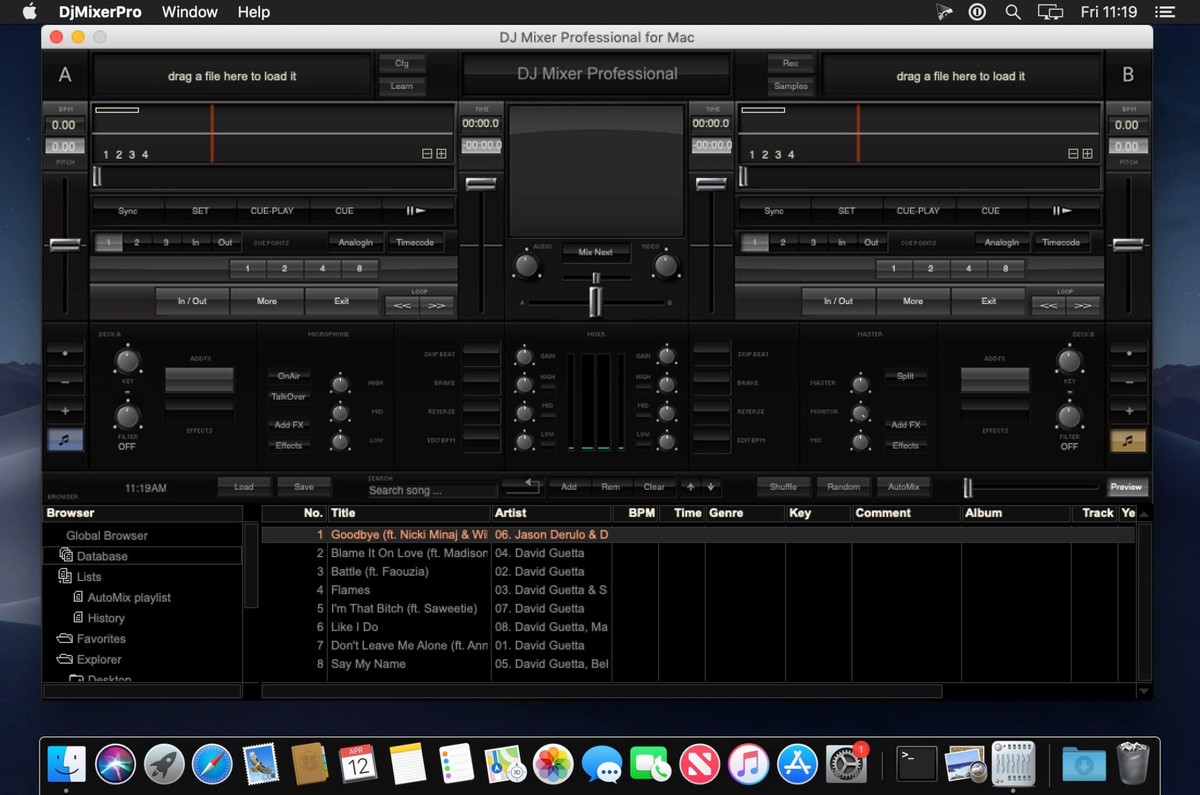The width and height of the screenshot is (1200, 795).
Task: Enable deck B AnalogIn
Action: tap(1002, 242)
